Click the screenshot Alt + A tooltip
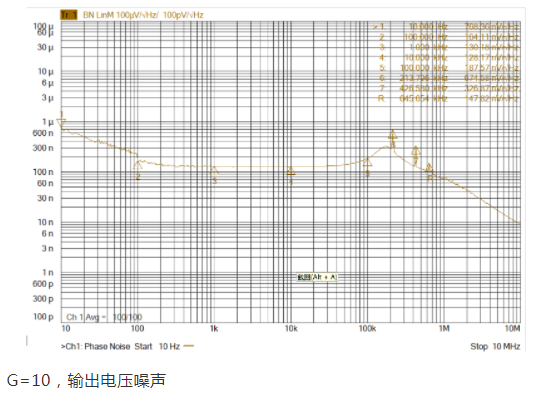The height and width of the screenshot is (397, 533). [x=317, y=277]
